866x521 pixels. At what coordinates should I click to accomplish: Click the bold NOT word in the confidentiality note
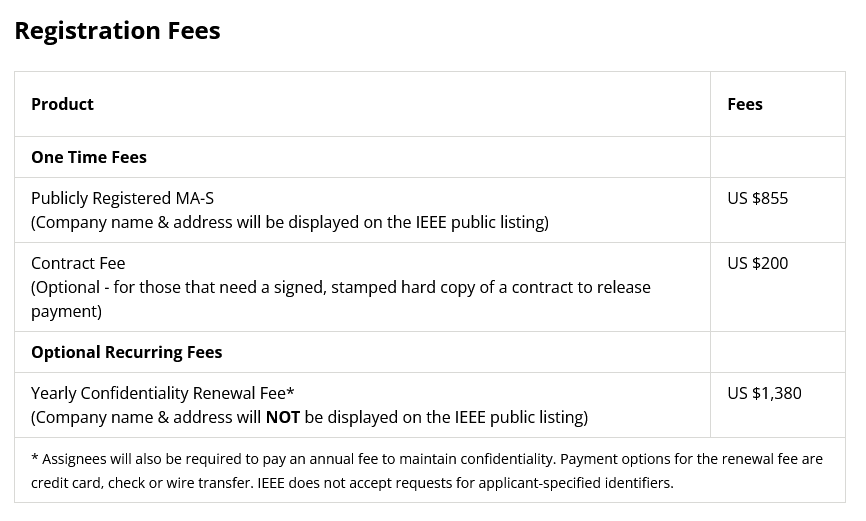click(283, 417)
